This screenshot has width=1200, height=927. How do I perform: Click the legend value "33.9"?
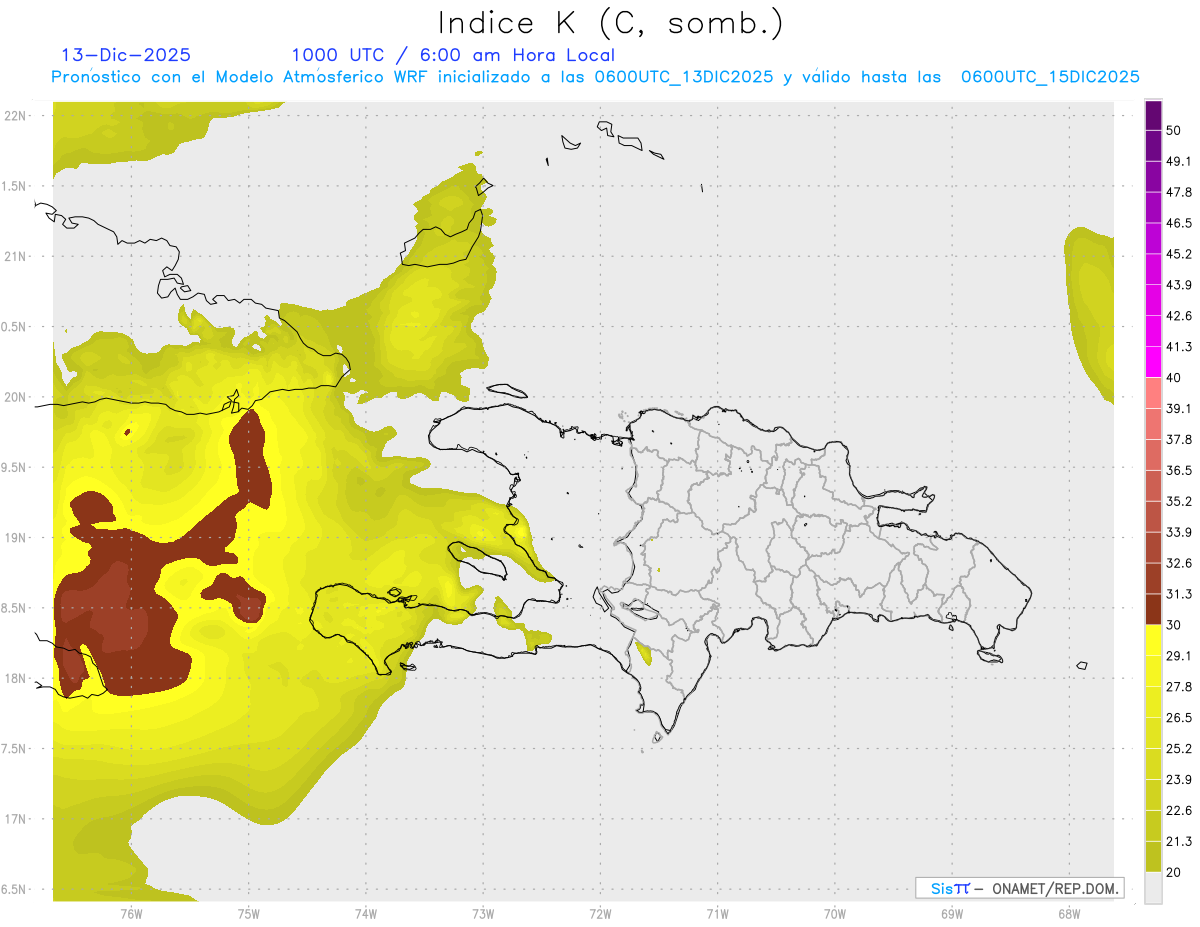(x=1179, y=532)
